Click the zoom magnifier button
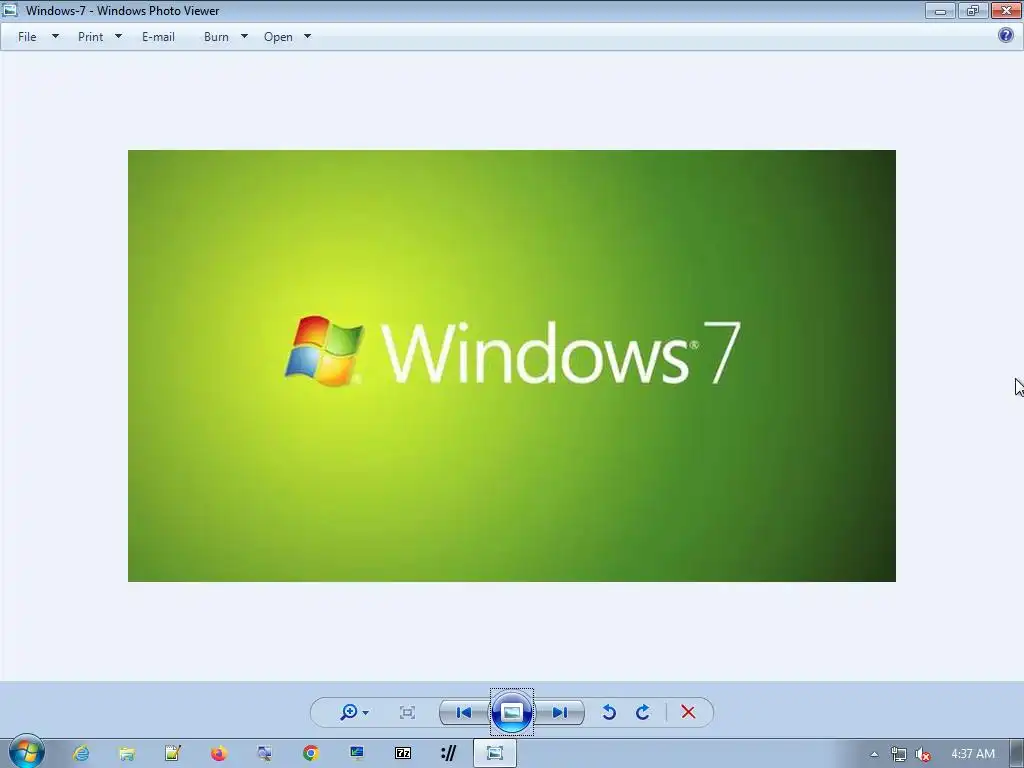Screen dimensions: 1024x768 349,712
